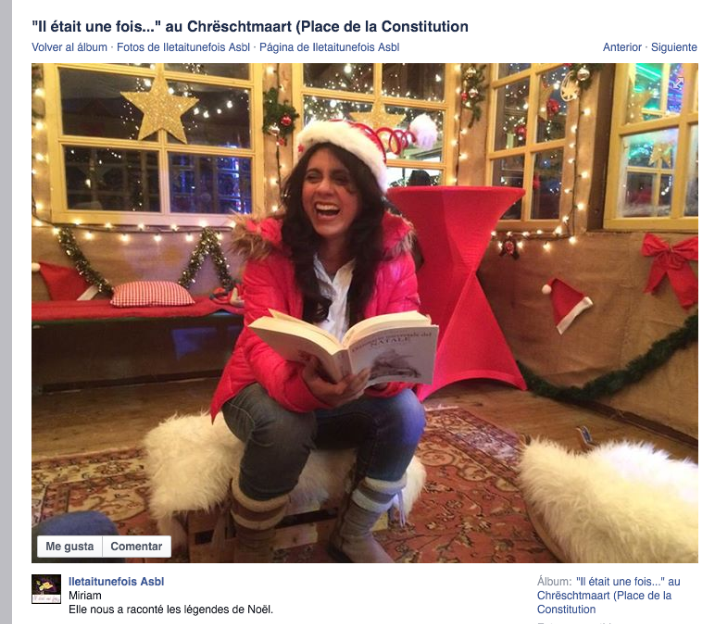Click the small Santa hat on wall
The image size is (701, 624).
pos(566,304)
